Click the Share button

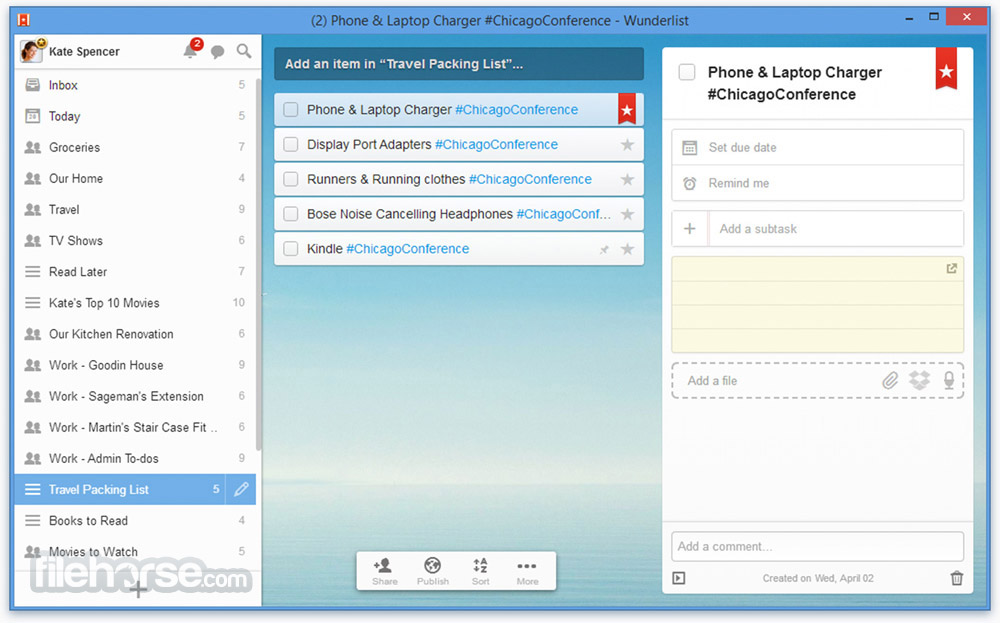click(x=385, y=571)
